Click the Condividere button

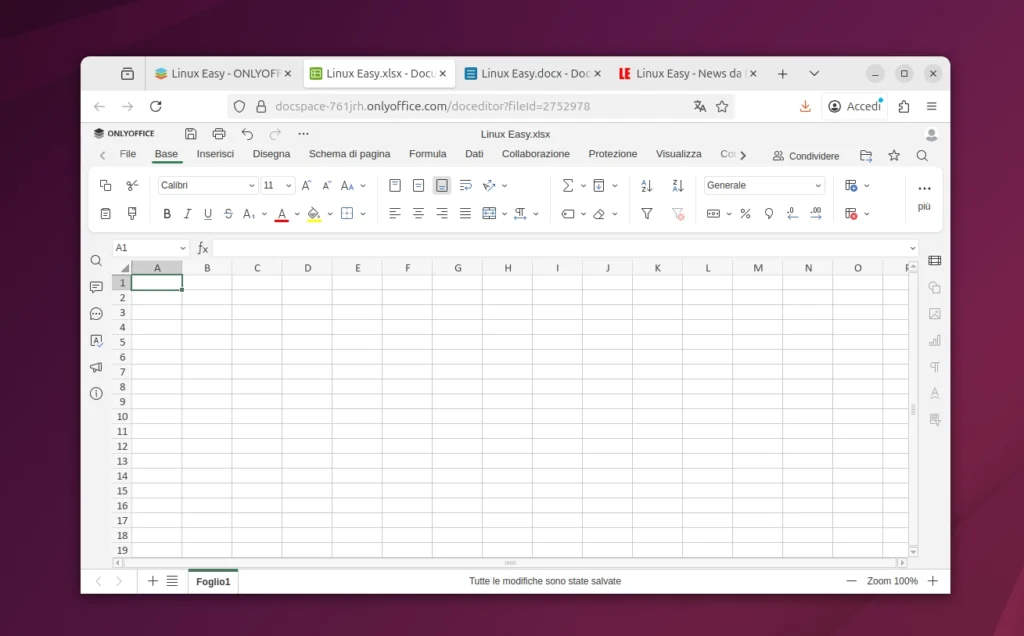click(x=805, y=156)
